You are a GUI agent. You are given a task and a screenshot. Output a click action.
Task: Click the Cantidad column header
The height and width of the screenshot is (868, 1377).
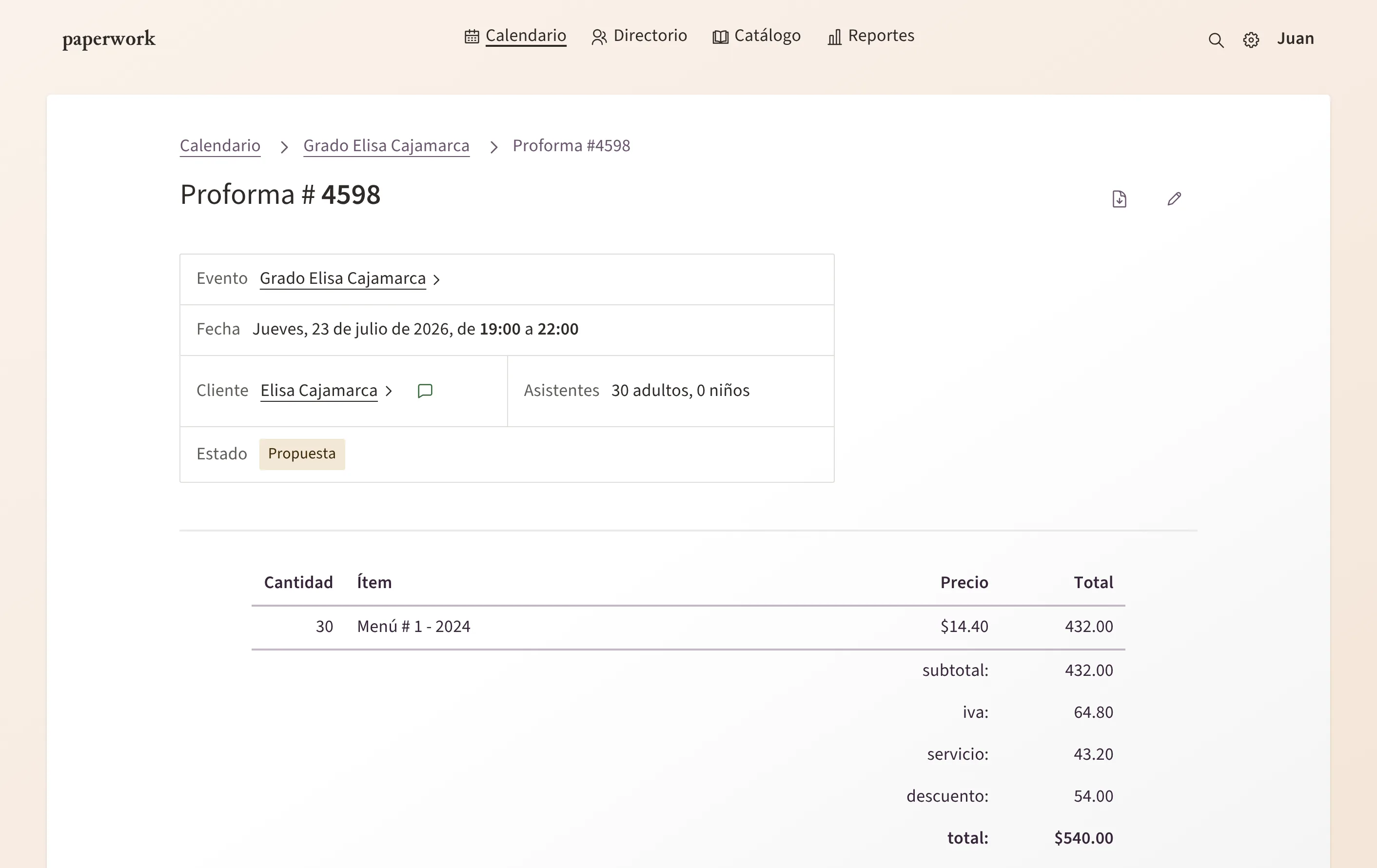tap(298, 583)
